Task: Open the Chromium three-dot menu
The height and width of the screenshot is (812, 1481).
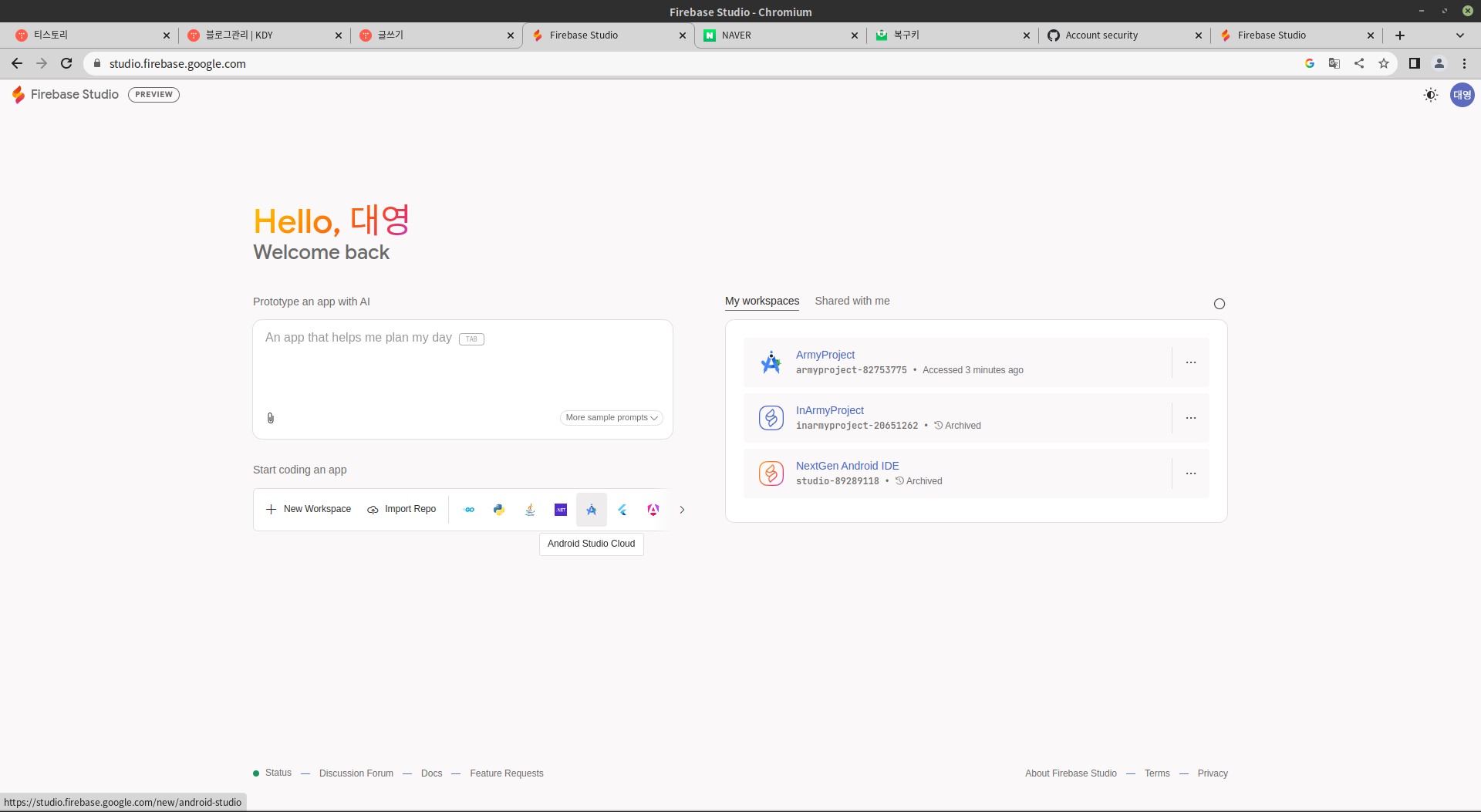Action: pyautogui.click(x=1464, y=63)
